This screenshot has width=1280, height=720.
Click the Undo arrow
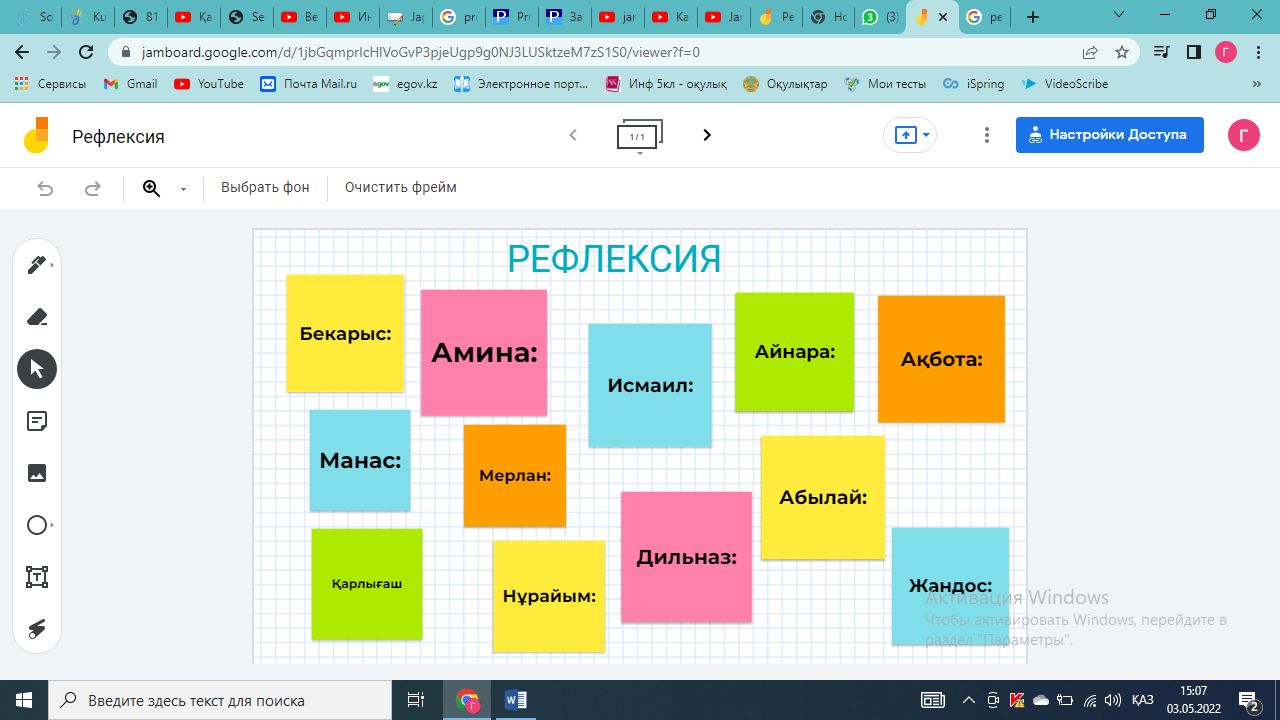(45, 188)
